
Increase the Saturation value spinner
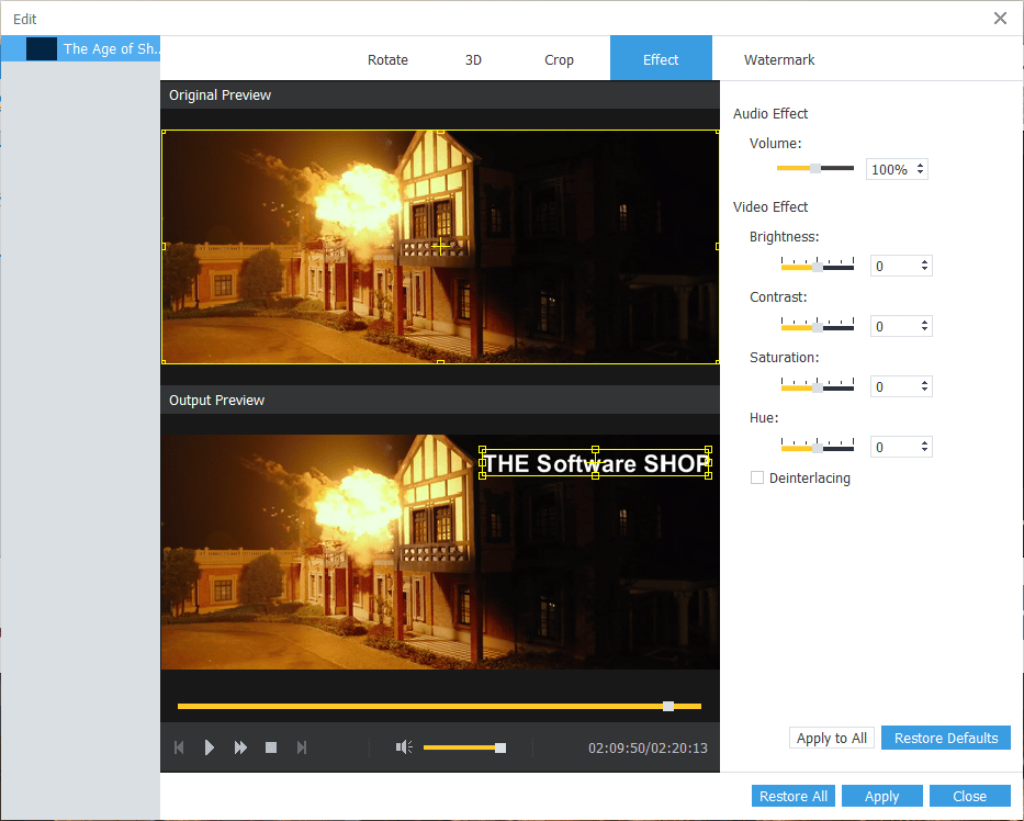(x=924, y=382)
